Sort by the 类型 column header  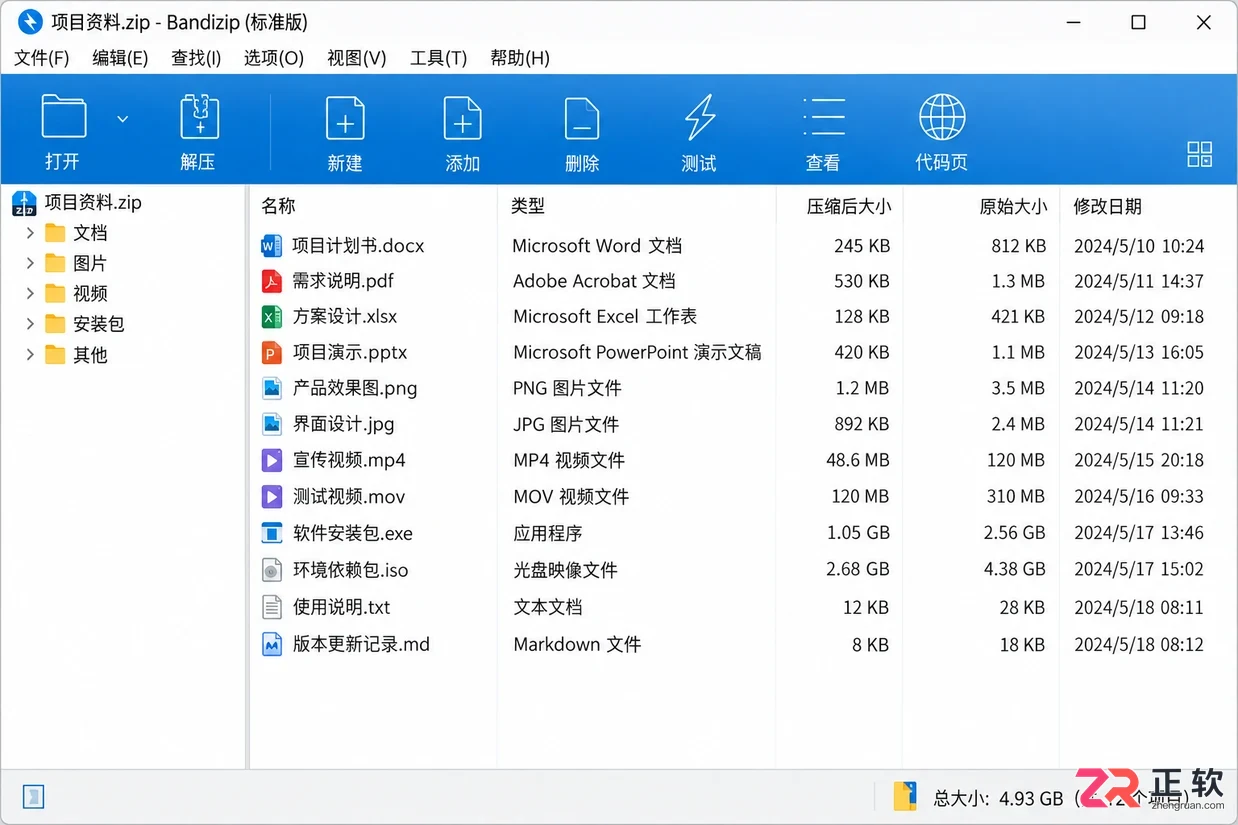tap(528, 206)
